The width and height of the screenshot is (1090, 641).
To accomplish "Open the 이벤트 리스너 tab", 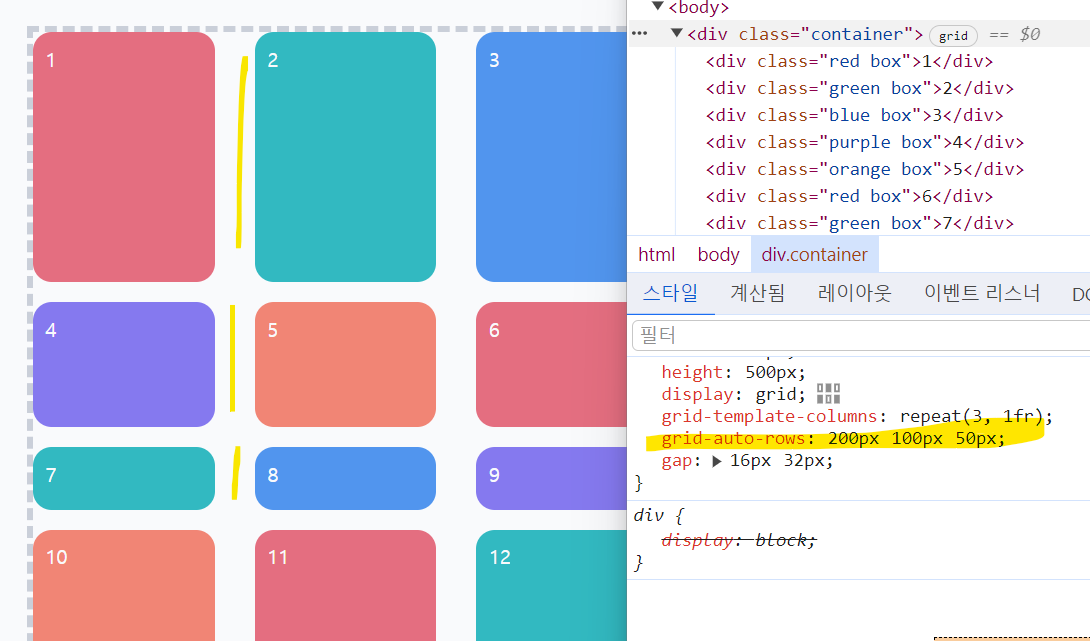I will (982, 293).
